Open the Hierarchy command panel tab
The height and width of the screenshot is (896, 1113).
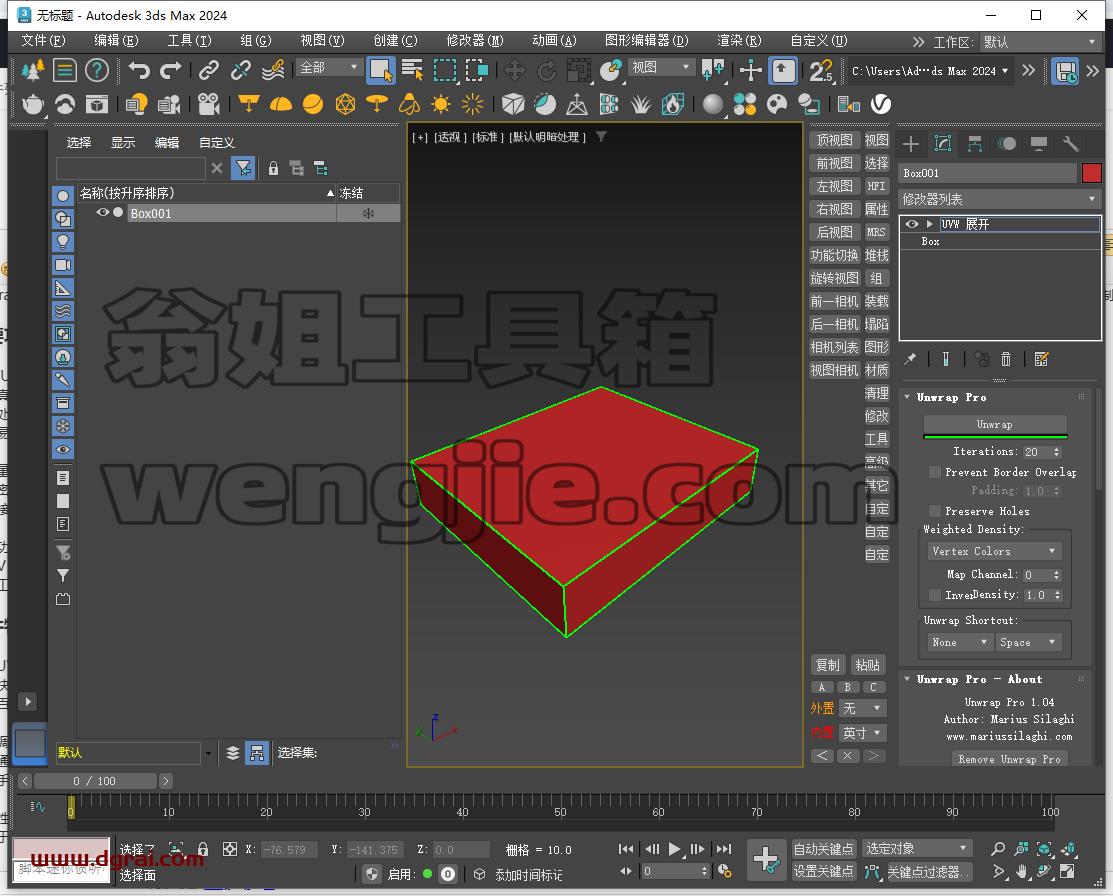tap(975, 144)
